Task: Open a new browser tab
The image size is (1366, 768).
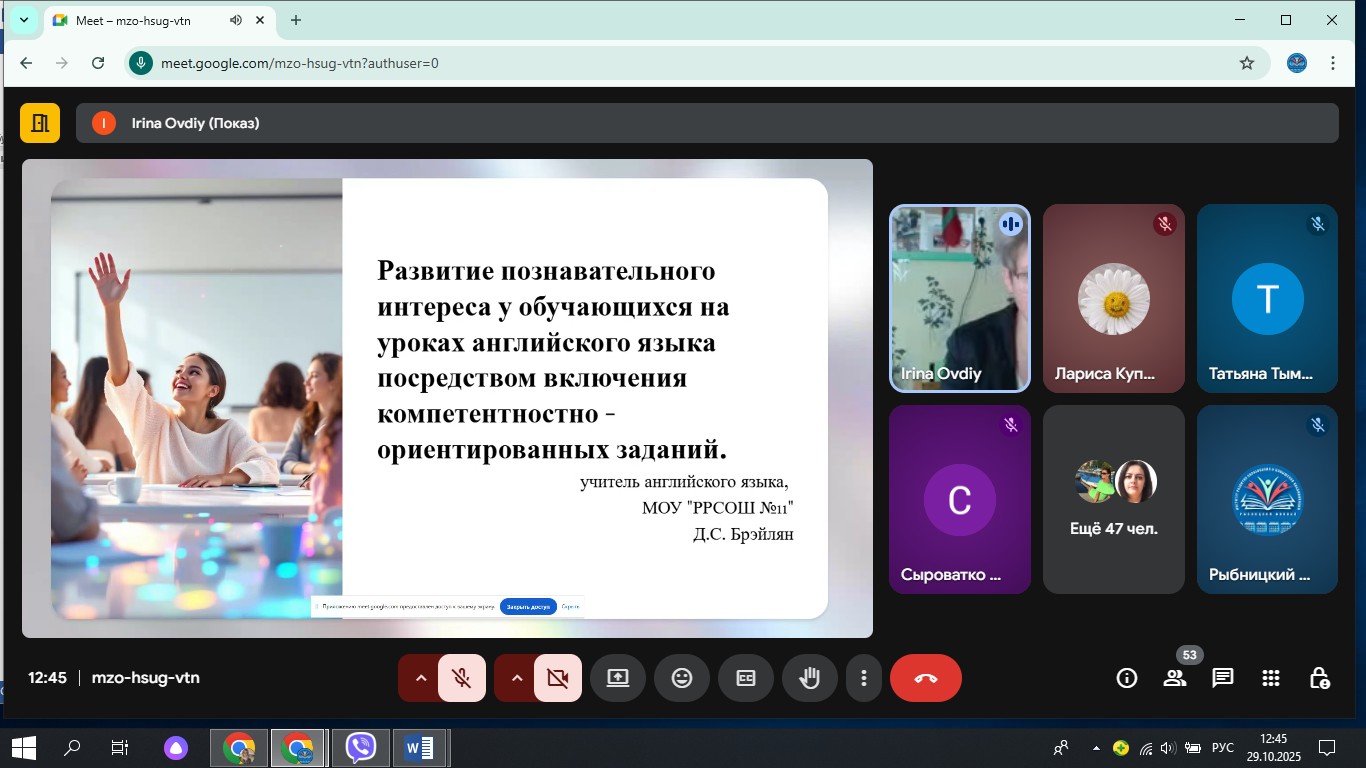Action: tap(296, 20)
